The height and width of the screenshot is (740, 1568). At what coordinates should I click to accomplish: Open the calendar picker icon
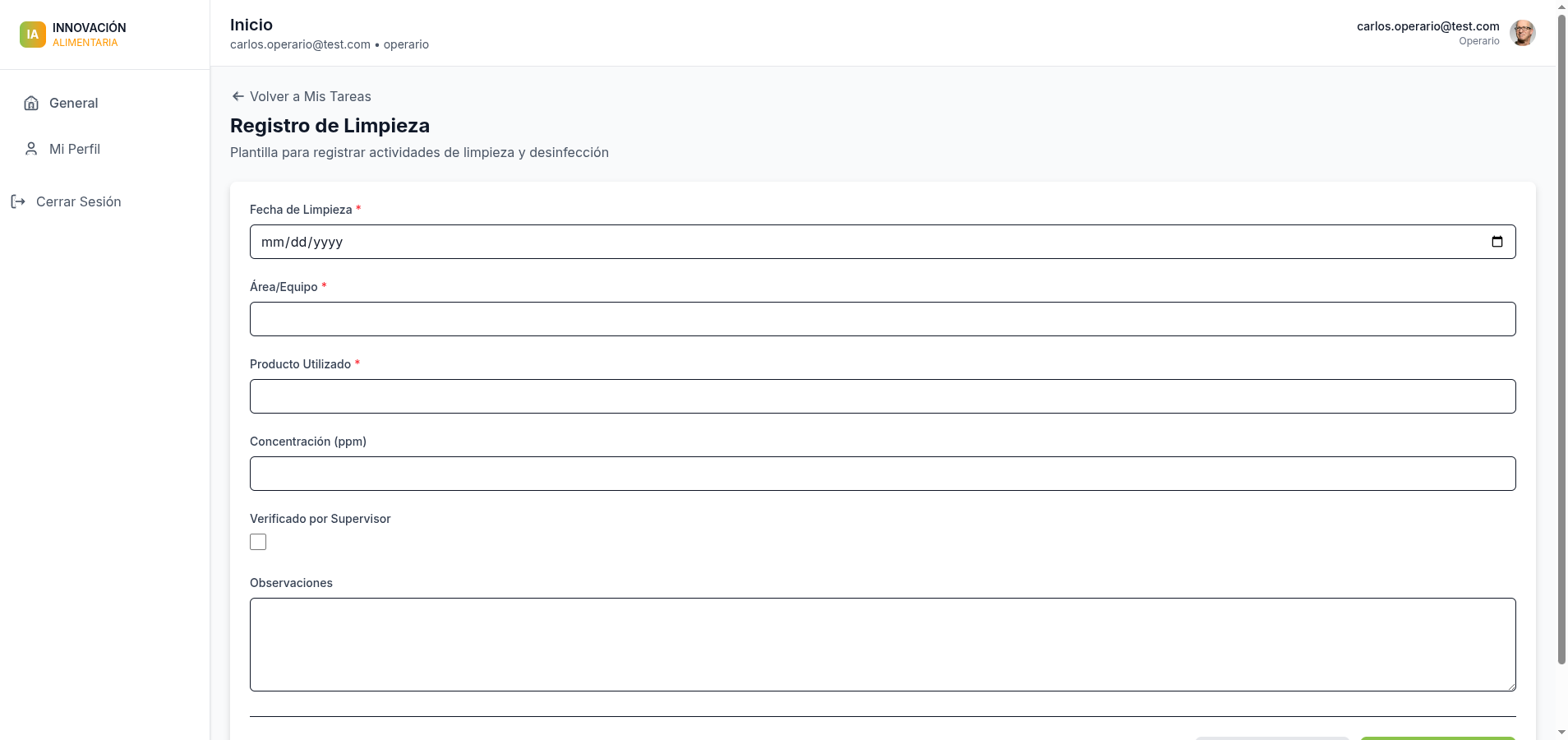point(1497,242)
